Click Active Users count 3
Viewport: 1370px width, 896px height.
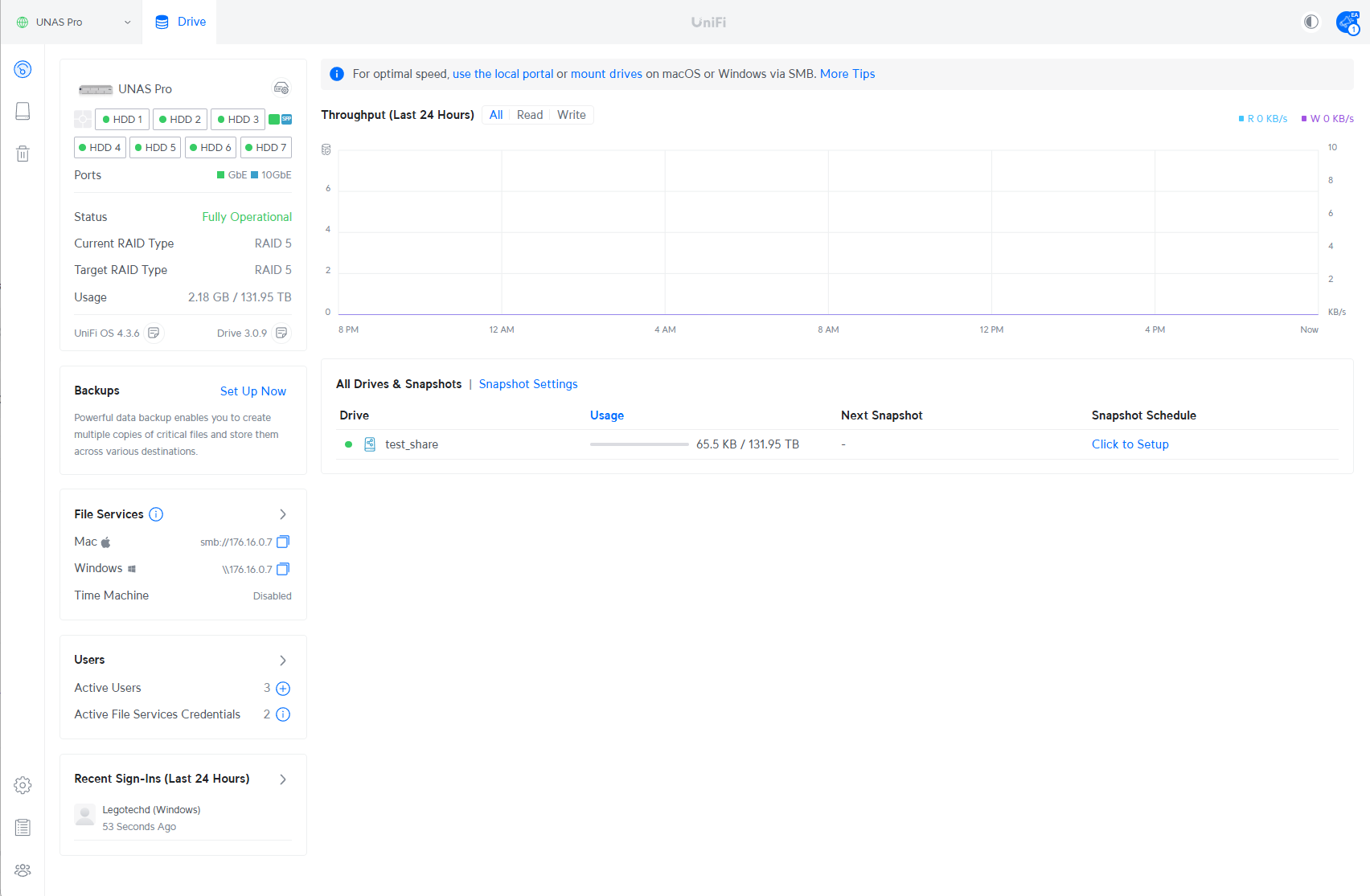pos(267,688)
